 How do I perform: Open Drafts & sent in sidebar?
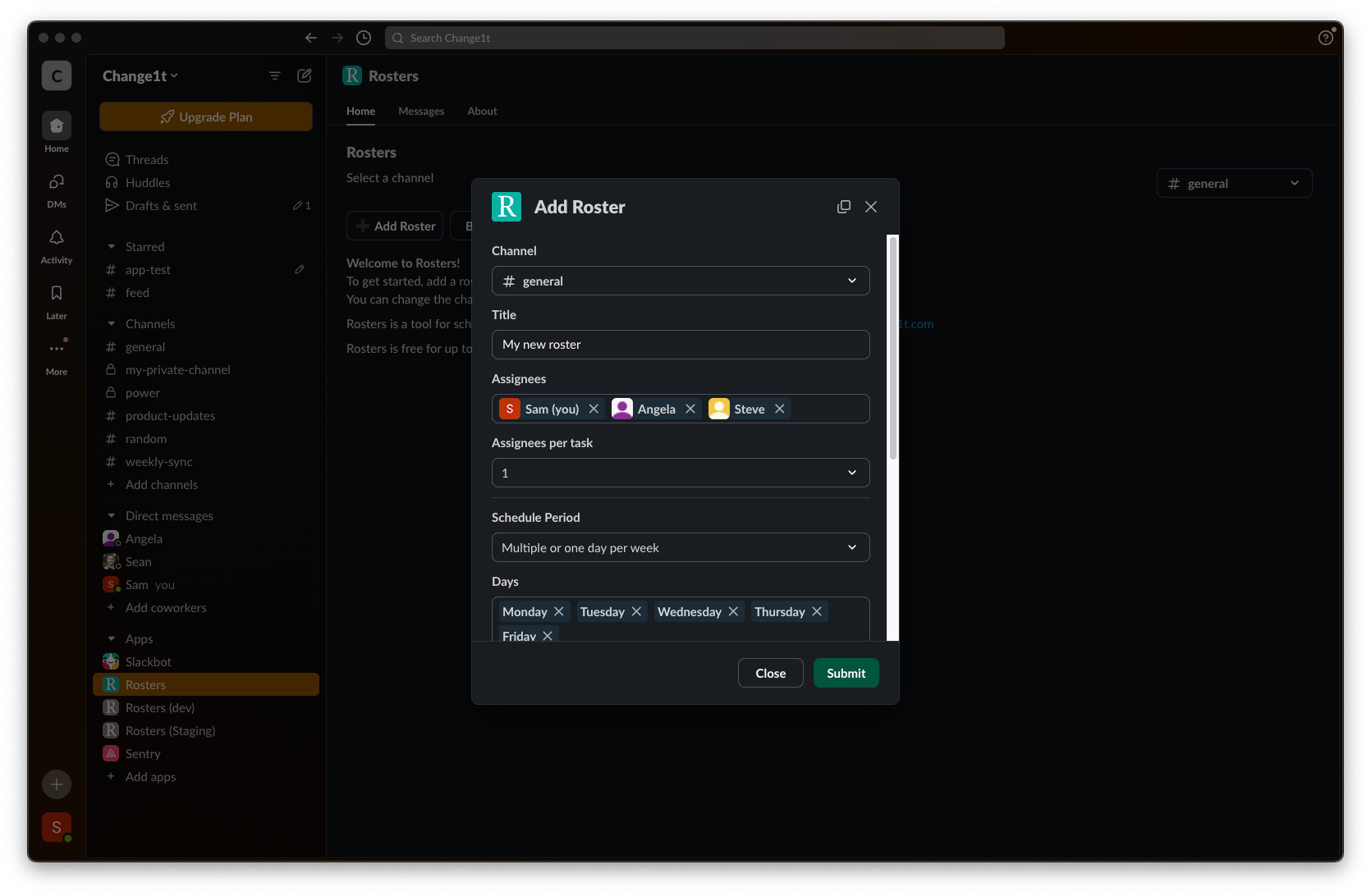206,205
